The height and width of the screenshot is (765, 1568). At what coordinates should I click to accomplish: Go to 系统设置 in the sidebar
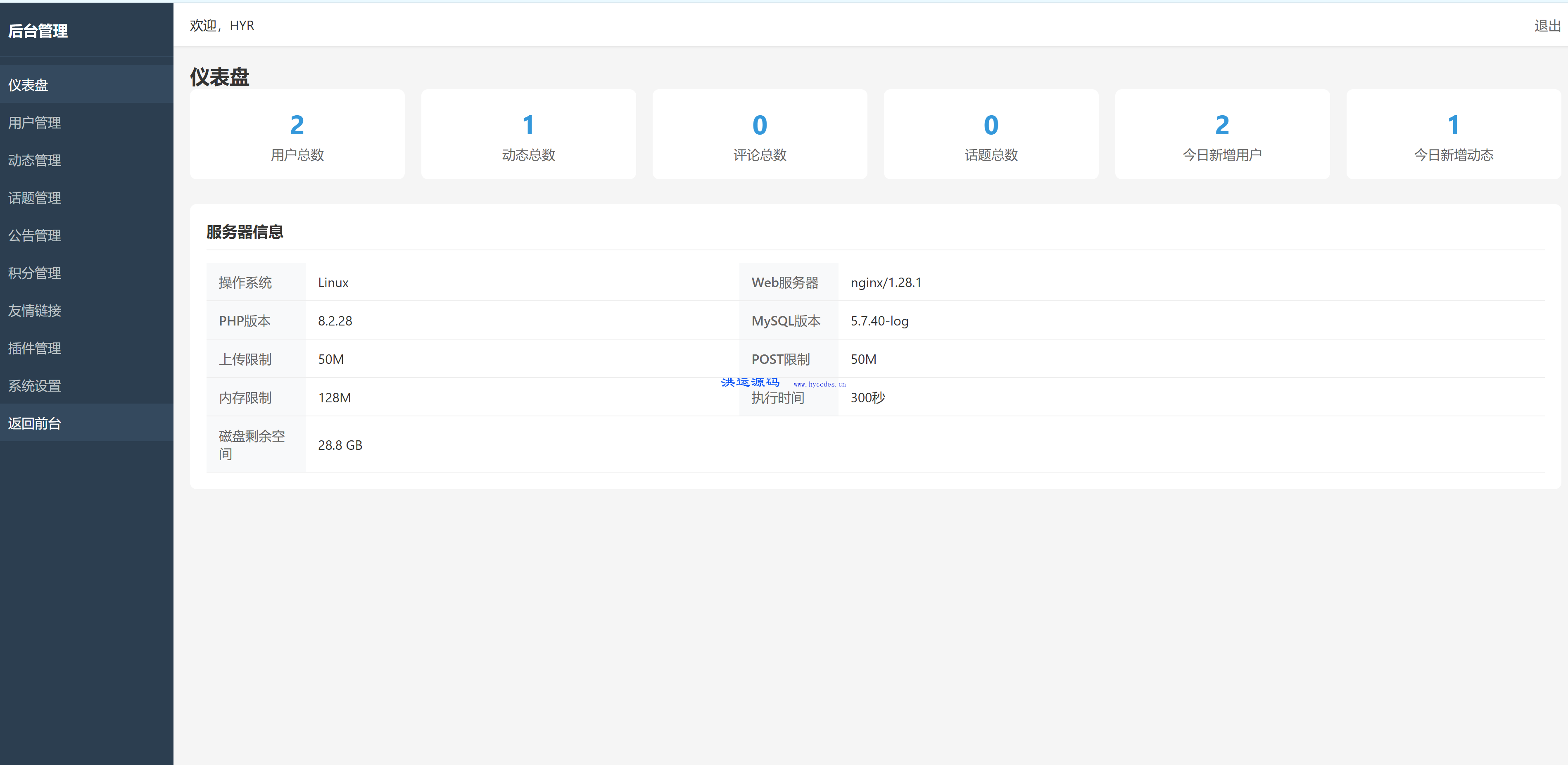(x=35, y=386)
